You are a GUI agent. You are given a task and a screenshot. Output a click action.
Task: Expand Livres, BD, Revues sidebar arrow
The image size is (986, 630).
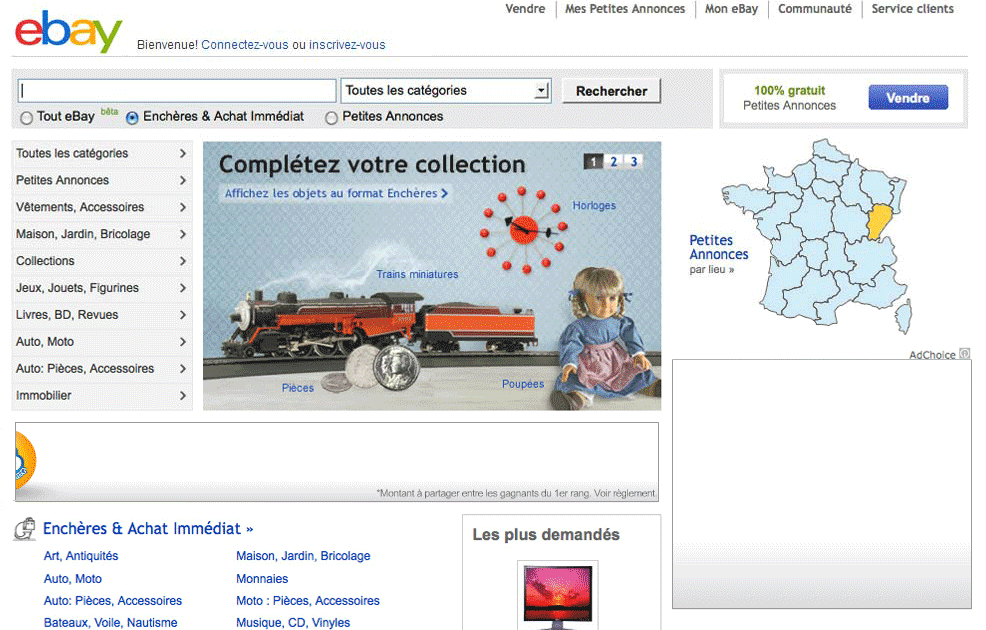(x=183, y=315)
